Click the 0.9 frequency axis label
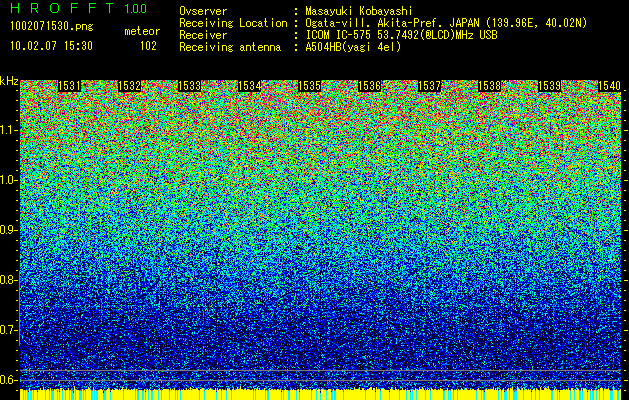Screen dimensions: 629x400 (x=9, y=230)
